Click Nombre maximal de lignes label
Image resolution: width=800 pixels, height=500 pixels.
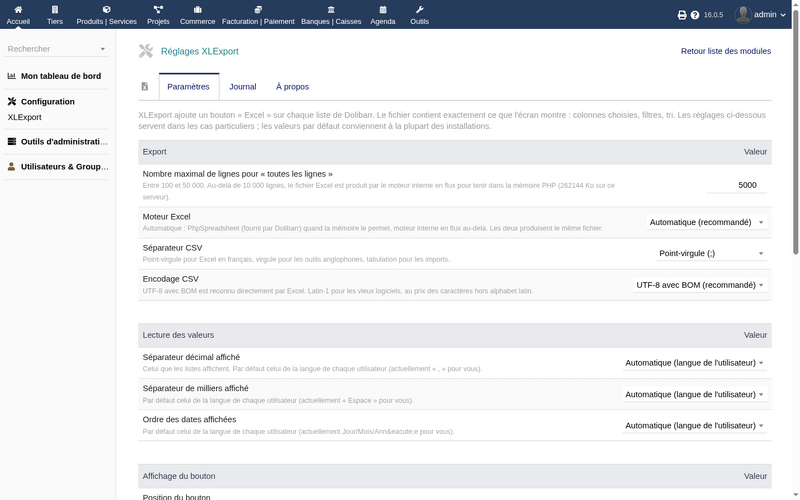237,174
